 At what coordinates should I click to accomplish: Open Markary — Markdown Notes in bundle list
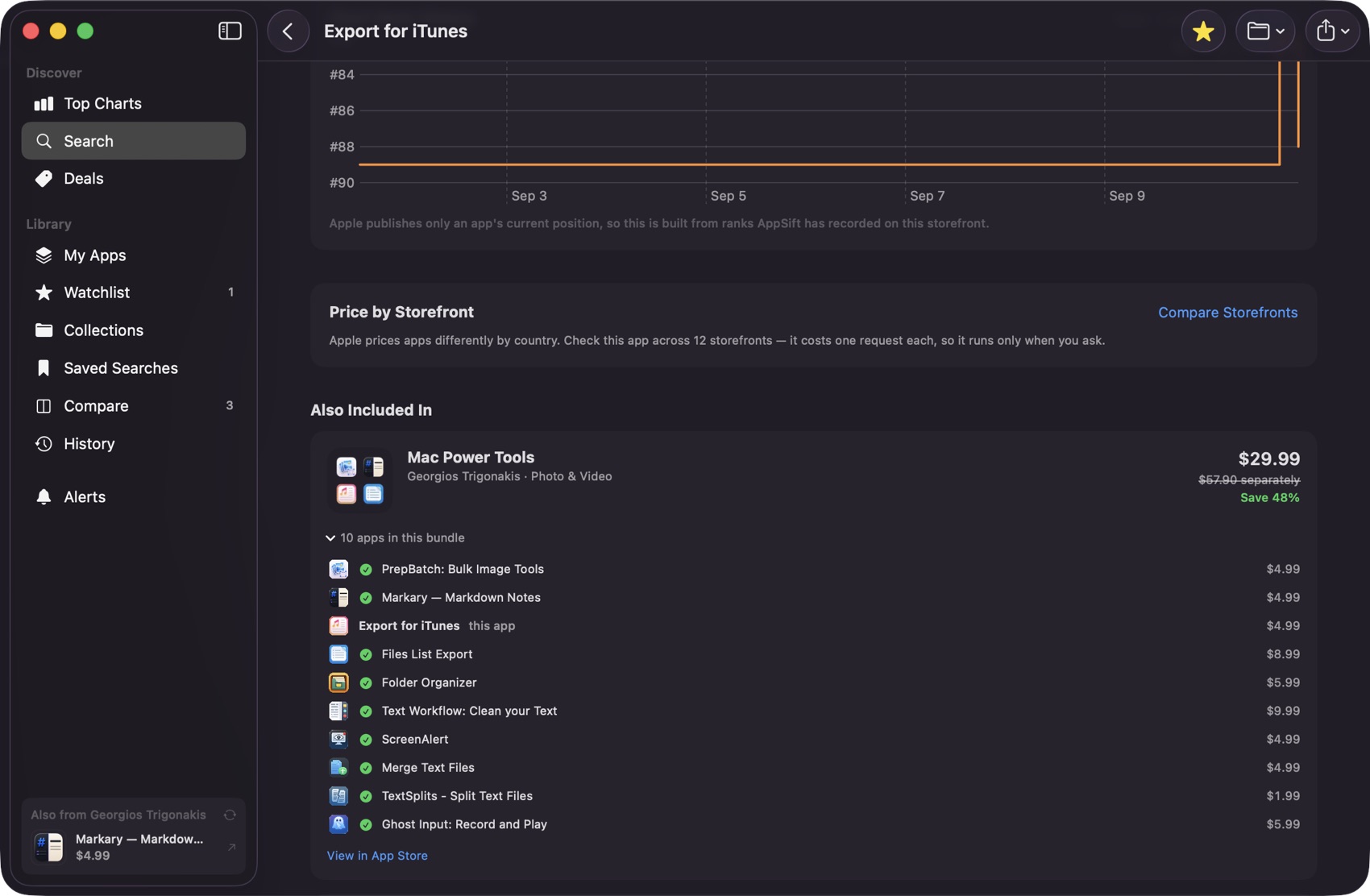461,597
